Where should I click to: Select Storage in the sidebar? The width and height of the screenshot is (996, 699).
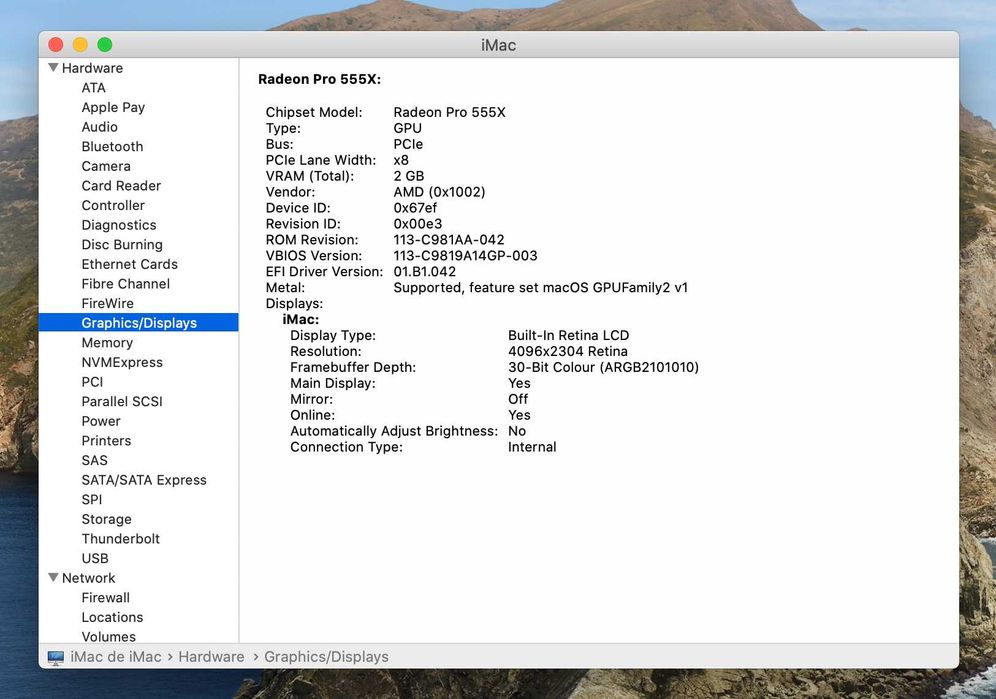pyautogui.click(x=106, y=519)
